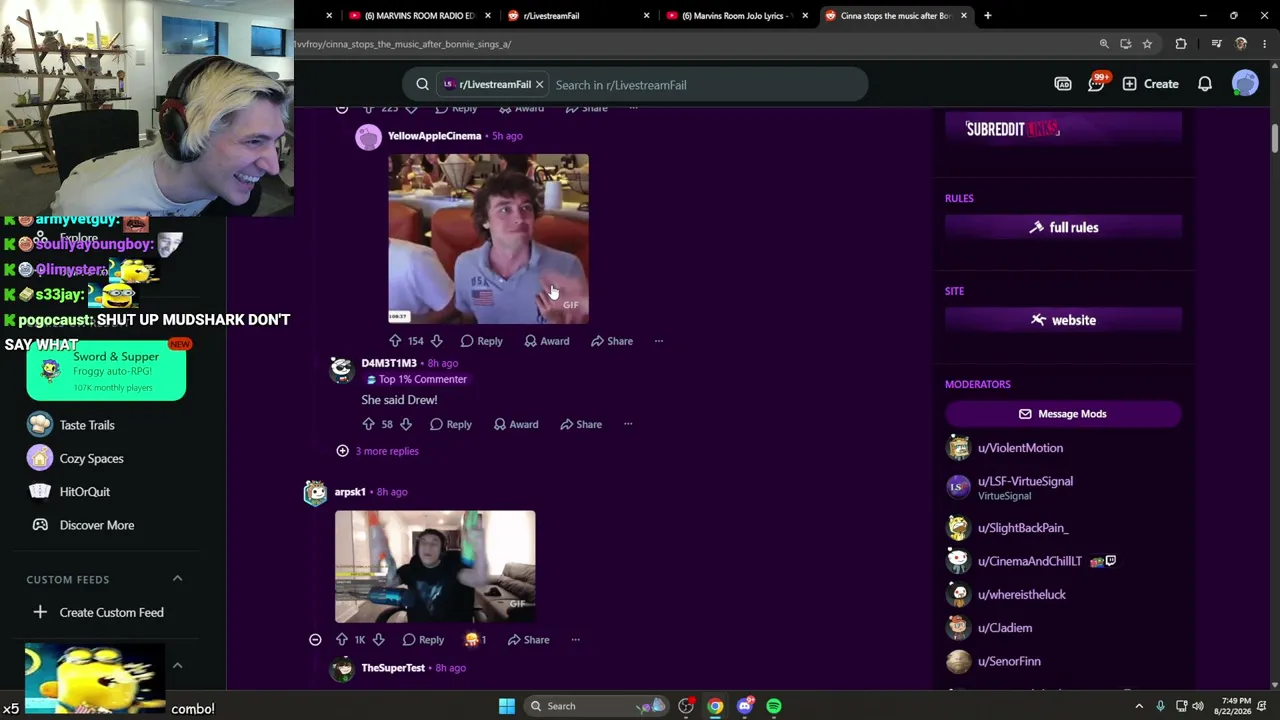Downvote arpsk1's comment with 1K points
The image size is (1280, 720).
click(x=378, y=640)
